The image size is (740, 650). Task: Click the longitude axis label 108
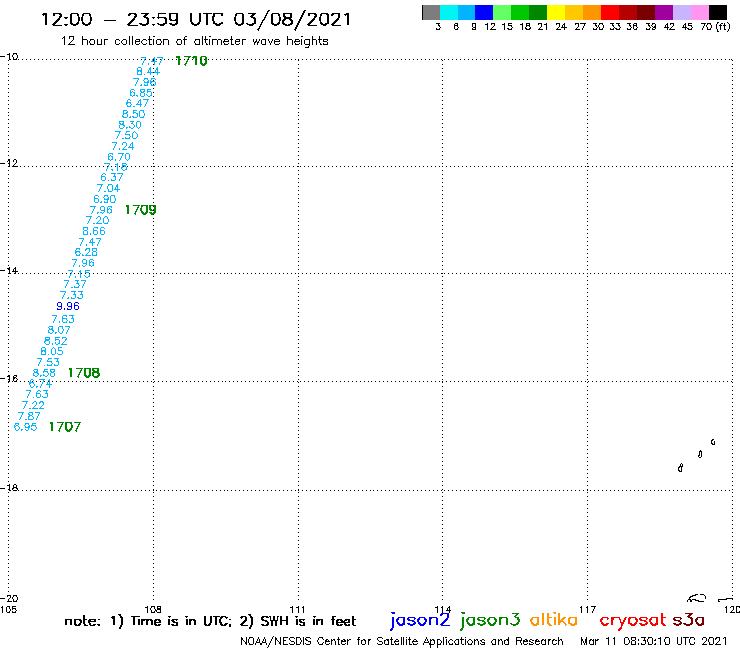pyautogui.click(x=153, y=609)
